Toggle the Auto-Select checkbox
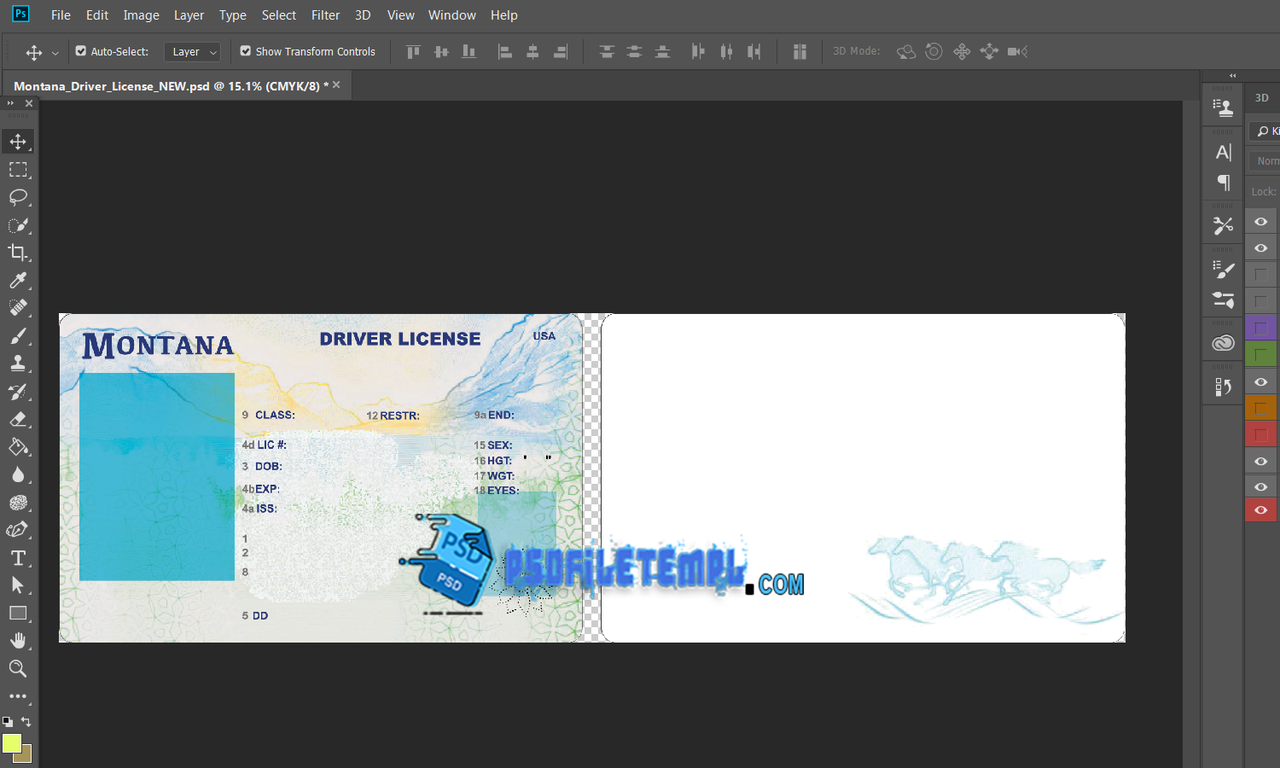This screenshot has height=768, width=1280. [x=81, y=51]
